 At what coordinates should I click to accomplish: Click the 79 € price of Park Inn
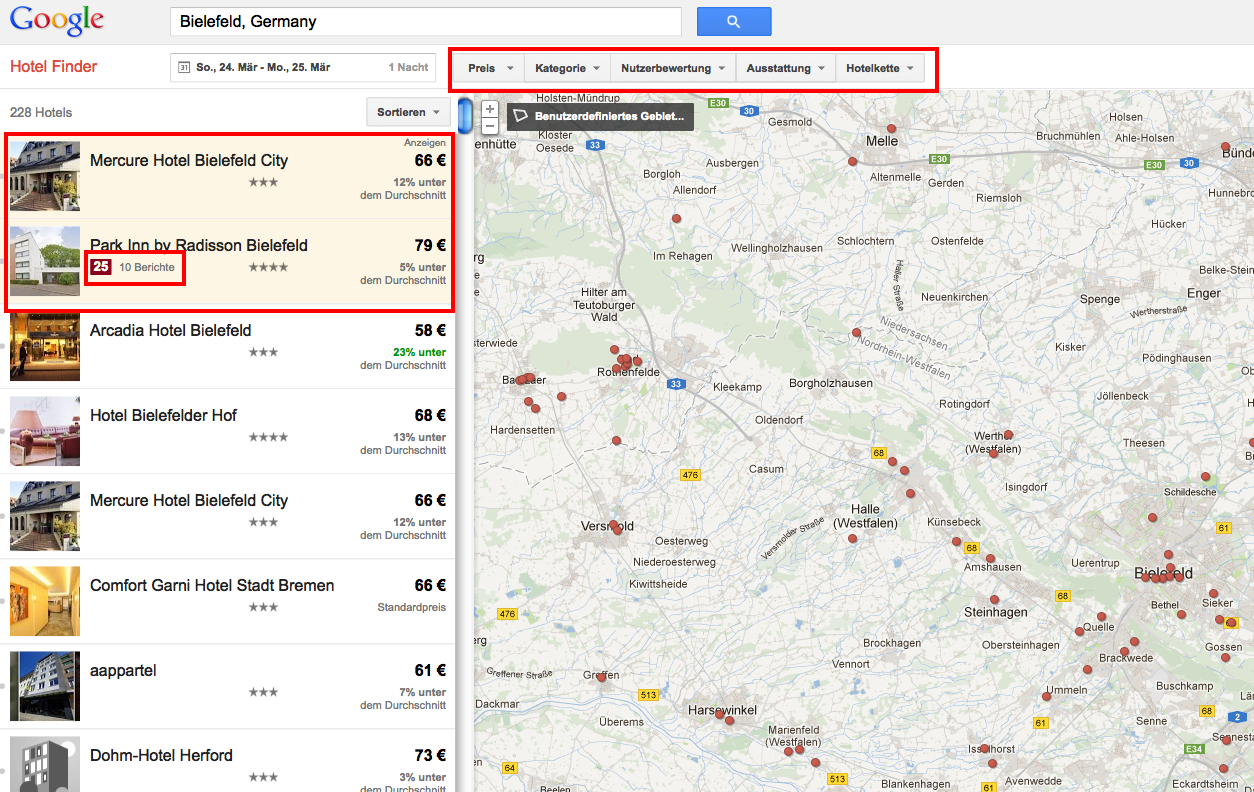(430, 245)
